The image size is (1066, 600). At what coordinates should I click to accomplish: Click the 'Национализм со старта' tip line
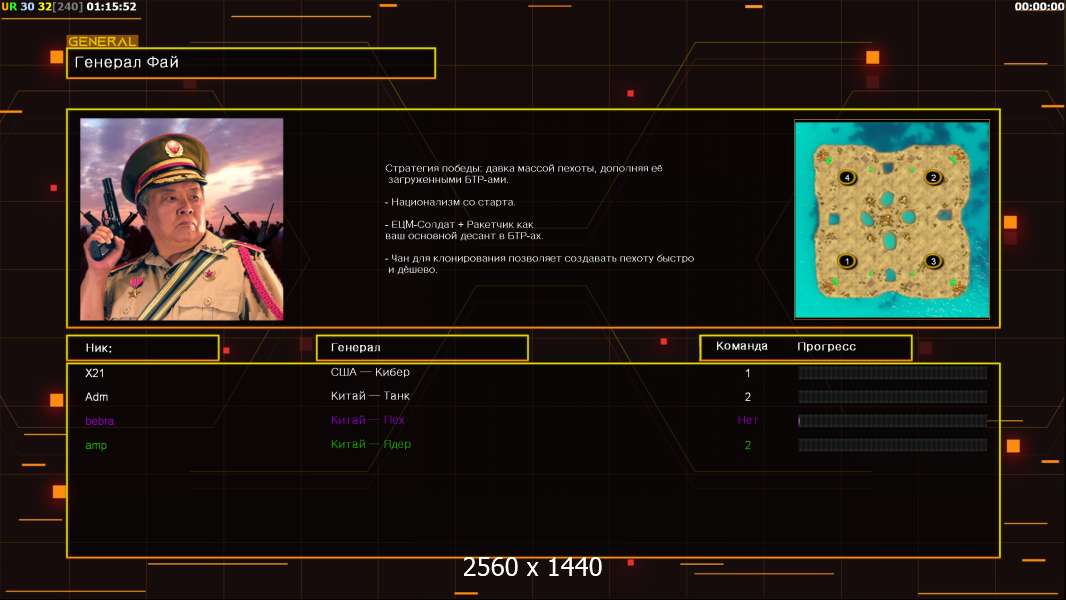[x=450, y=202]
